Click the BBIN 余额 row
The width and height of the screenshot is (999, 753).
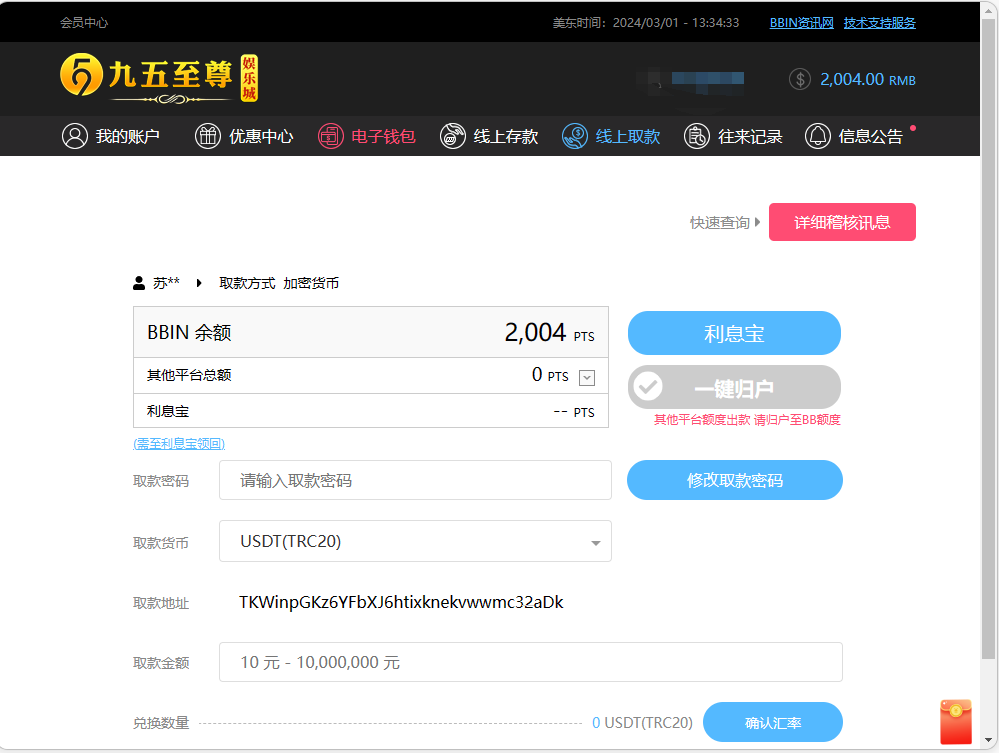pyautogui.click(x=371, y=333)
